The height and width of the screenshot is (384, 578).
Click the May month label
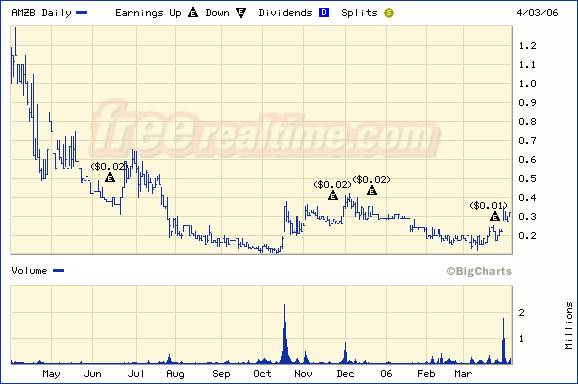coord(51,374)
